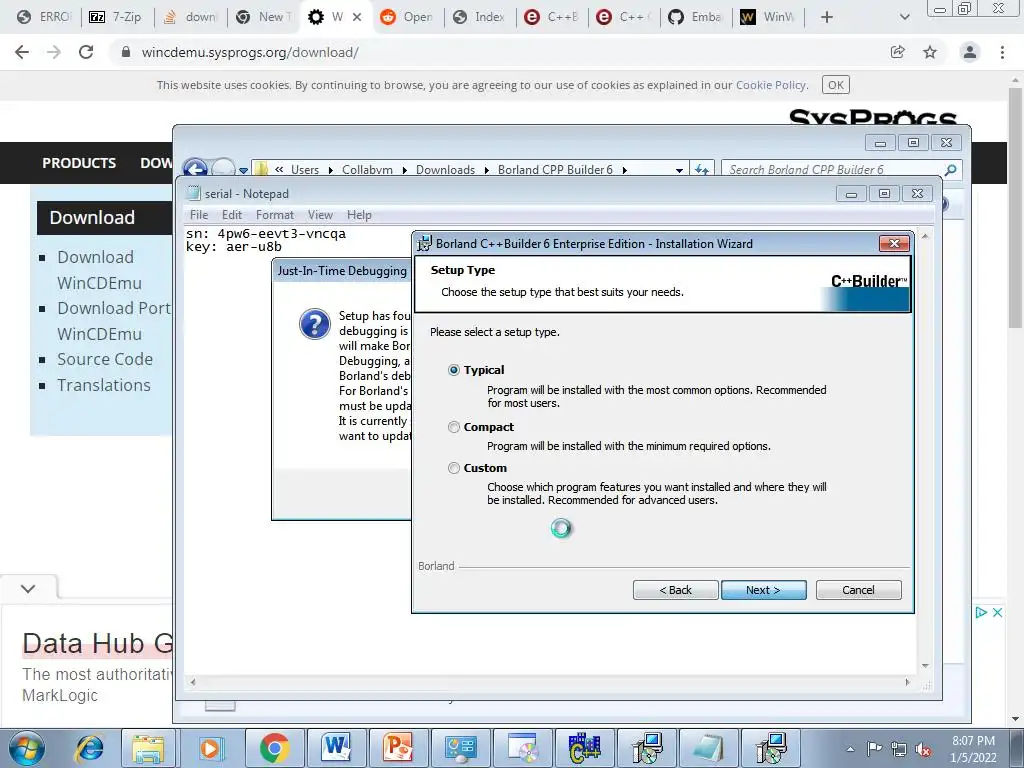Select the Compact setup type option

454,427
